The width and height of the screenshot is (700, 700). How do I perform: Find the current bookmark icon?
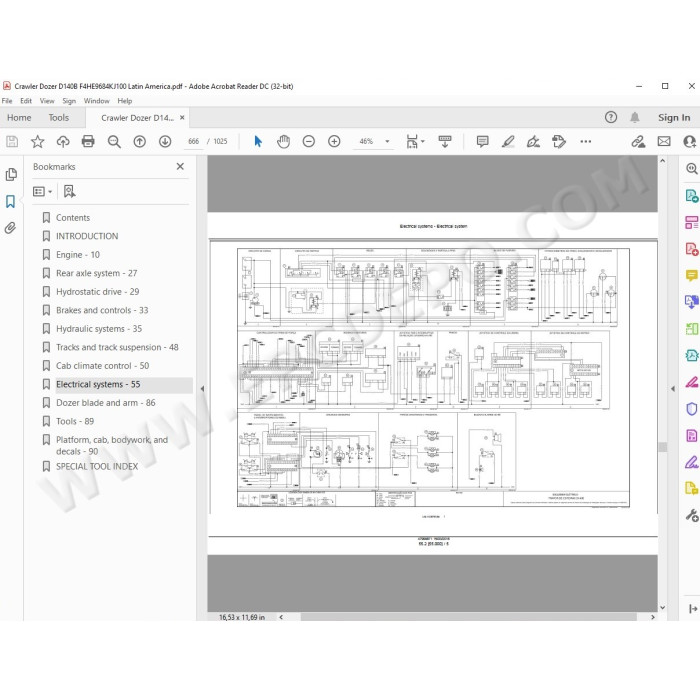coord(69,192)
